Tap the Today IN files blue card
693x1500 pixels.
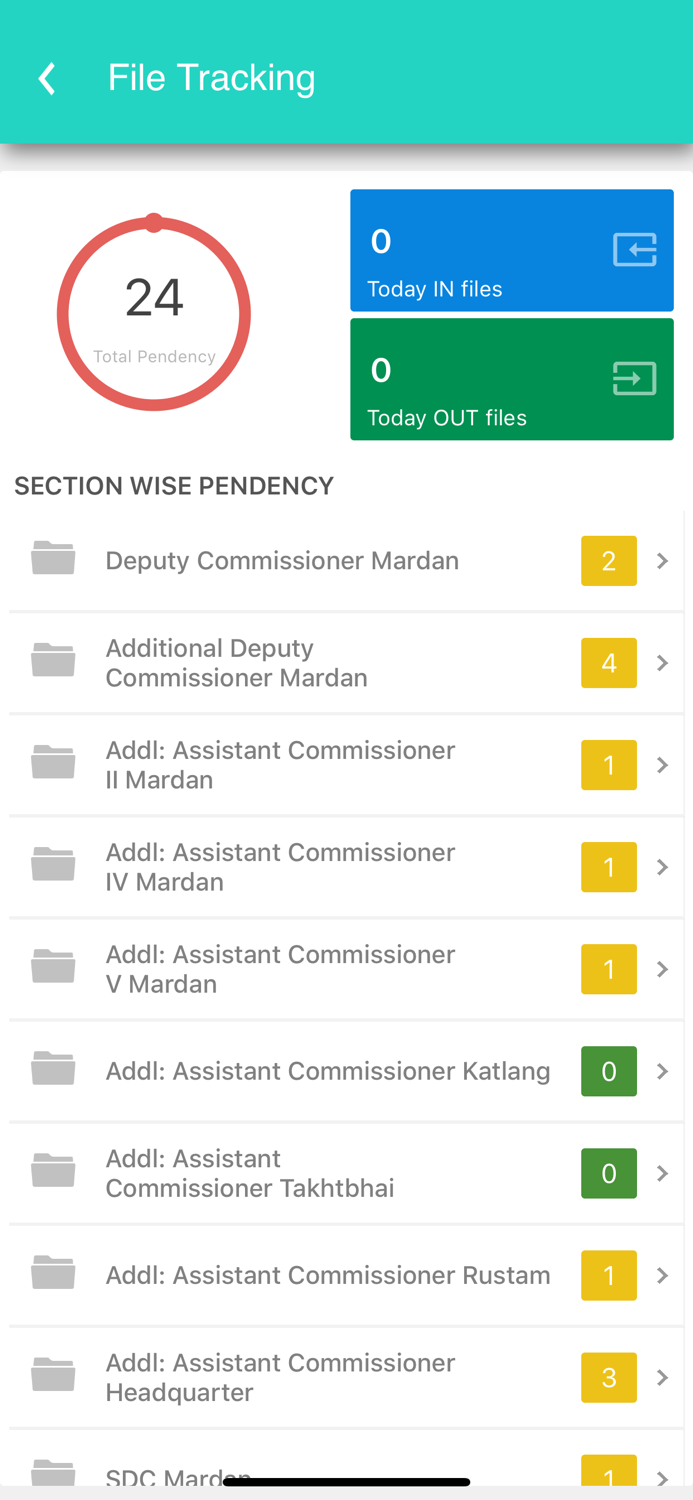coord(511,249)
